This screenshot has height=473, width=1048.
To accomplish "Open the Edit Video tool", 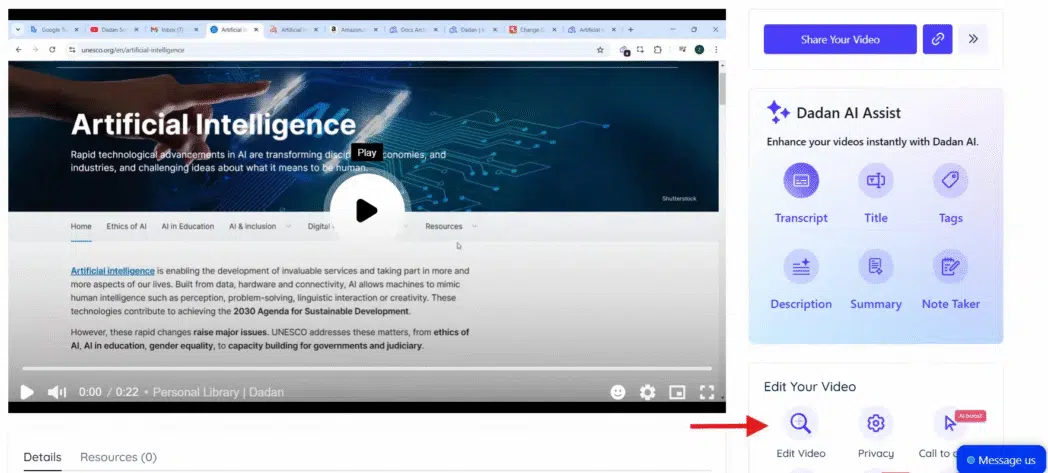I will (x=801, y=423).
